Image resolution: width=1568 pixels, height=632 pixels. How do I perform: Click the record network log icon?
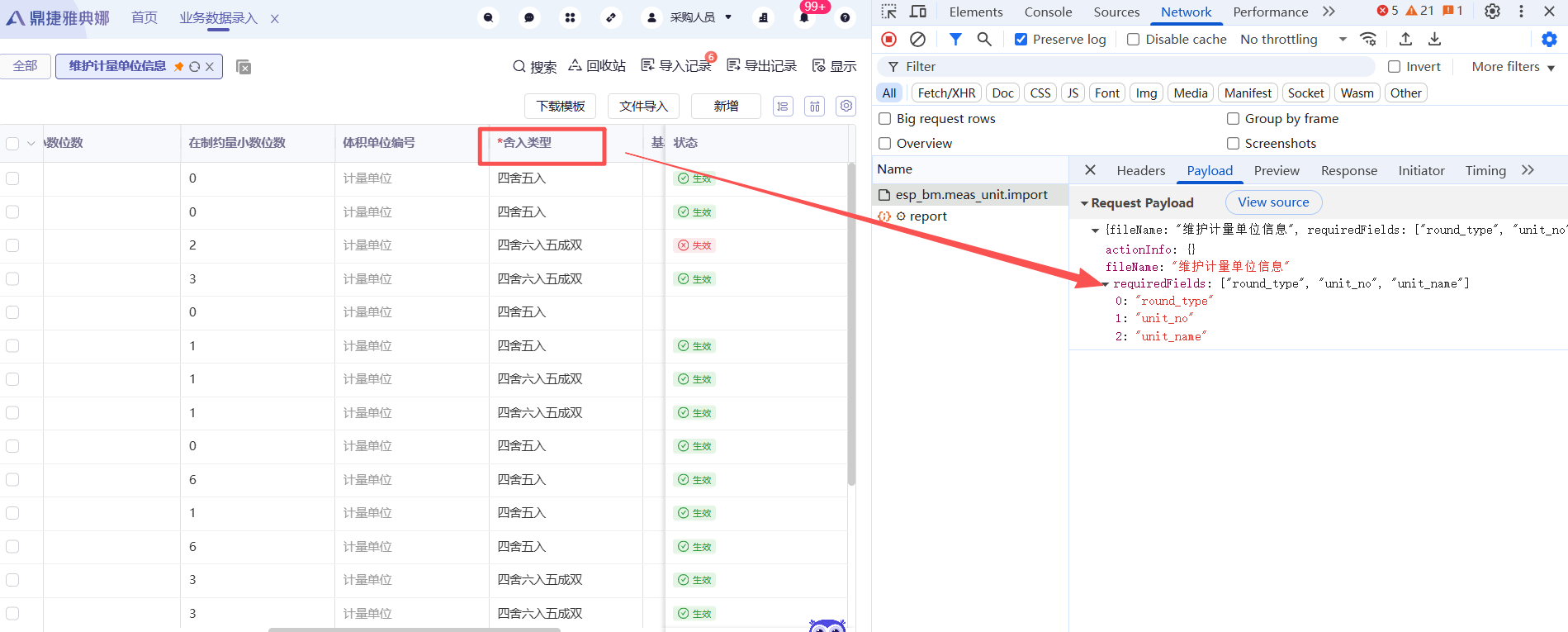point(889,39)
